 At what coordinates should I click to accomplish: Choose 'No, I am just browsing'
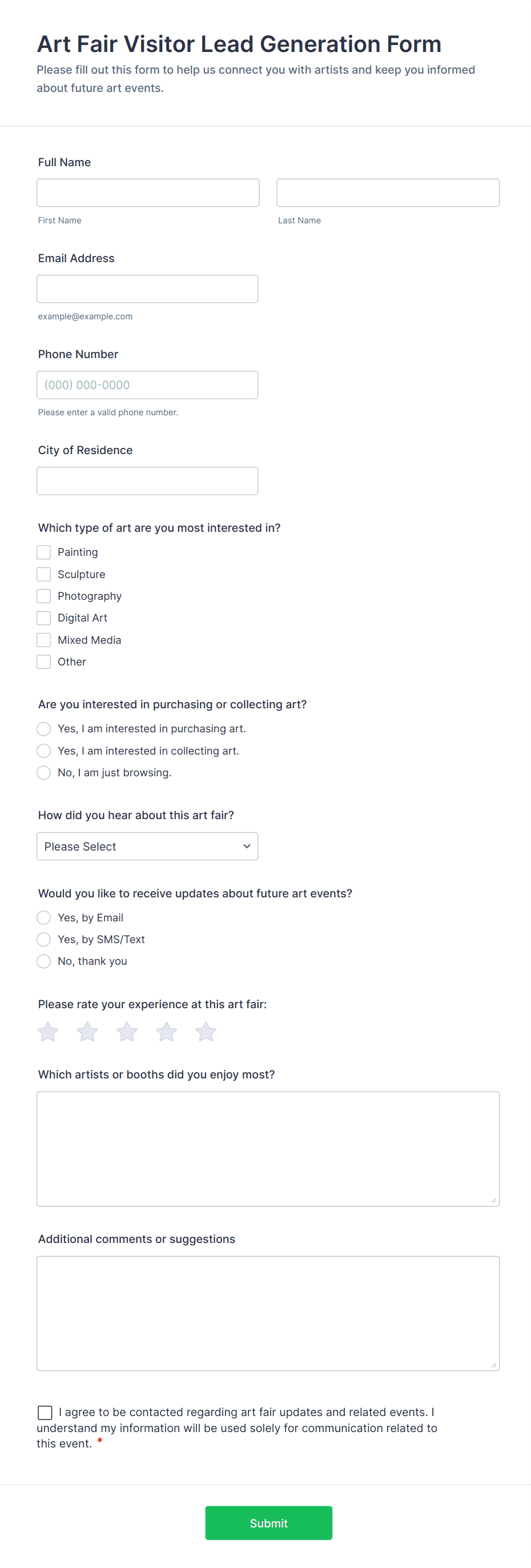(44, 772)
